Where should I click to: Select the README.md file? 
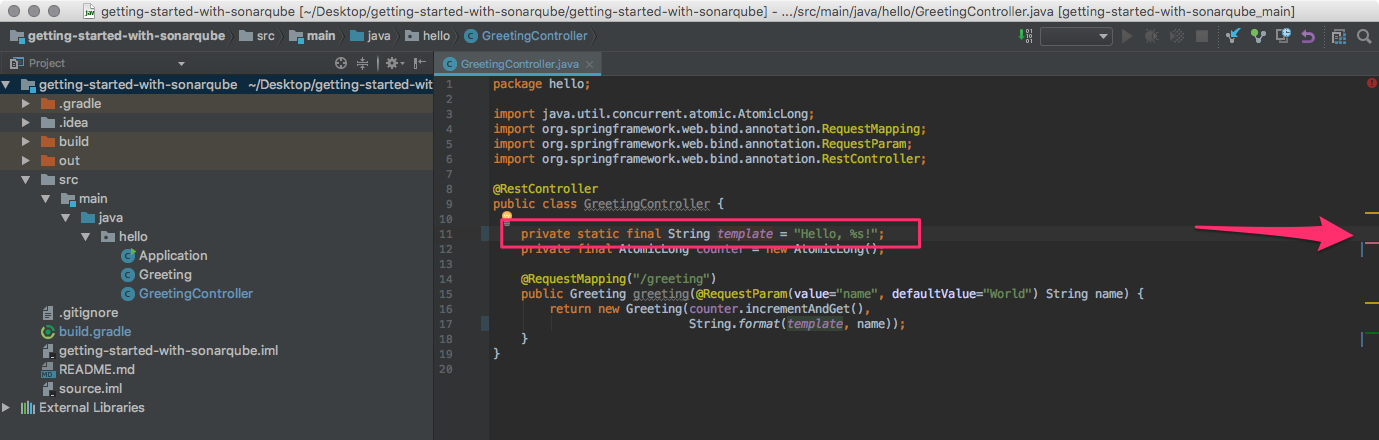87,370
